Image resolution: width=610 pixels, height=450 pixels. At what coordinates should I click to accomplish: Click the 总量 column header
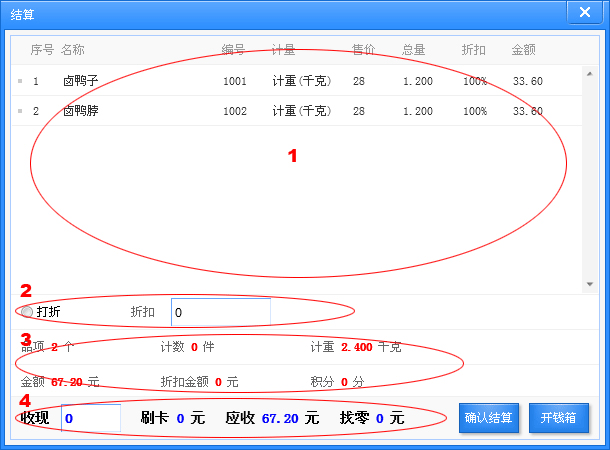pos(414,50)
